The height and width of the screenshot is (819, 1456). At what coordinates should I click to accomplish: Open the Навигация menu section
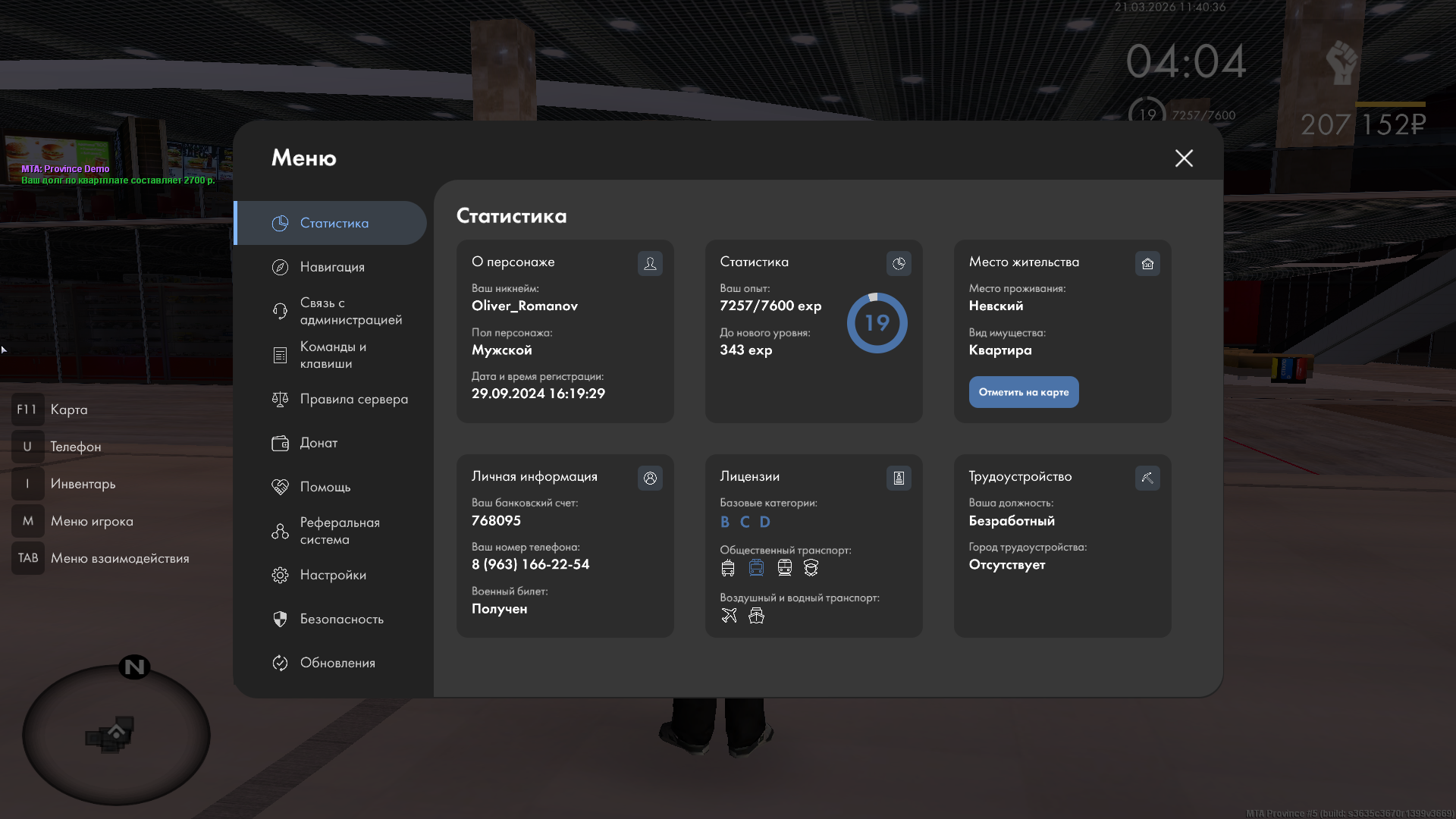[x=331, y=267]
